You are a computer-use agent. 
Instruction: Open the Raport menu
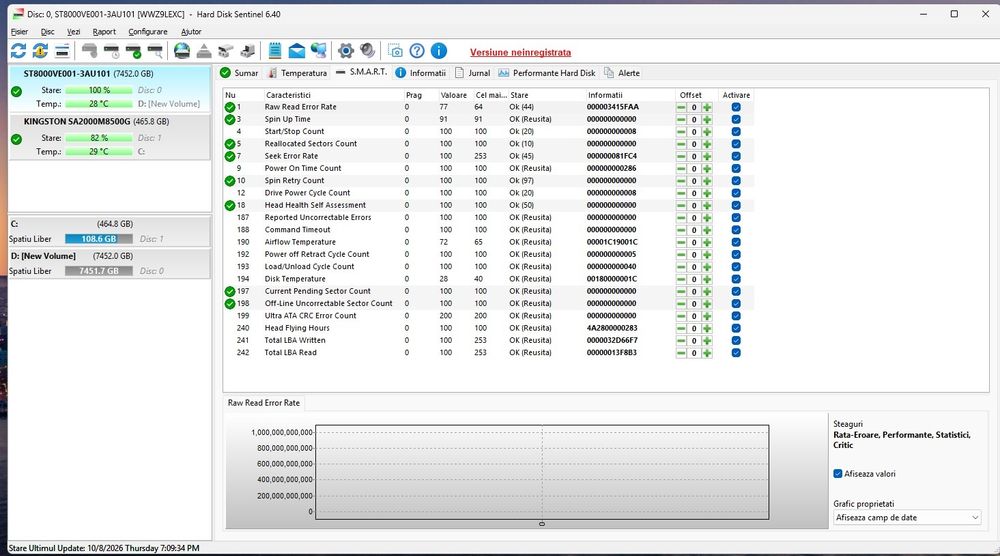pos(104,31)
